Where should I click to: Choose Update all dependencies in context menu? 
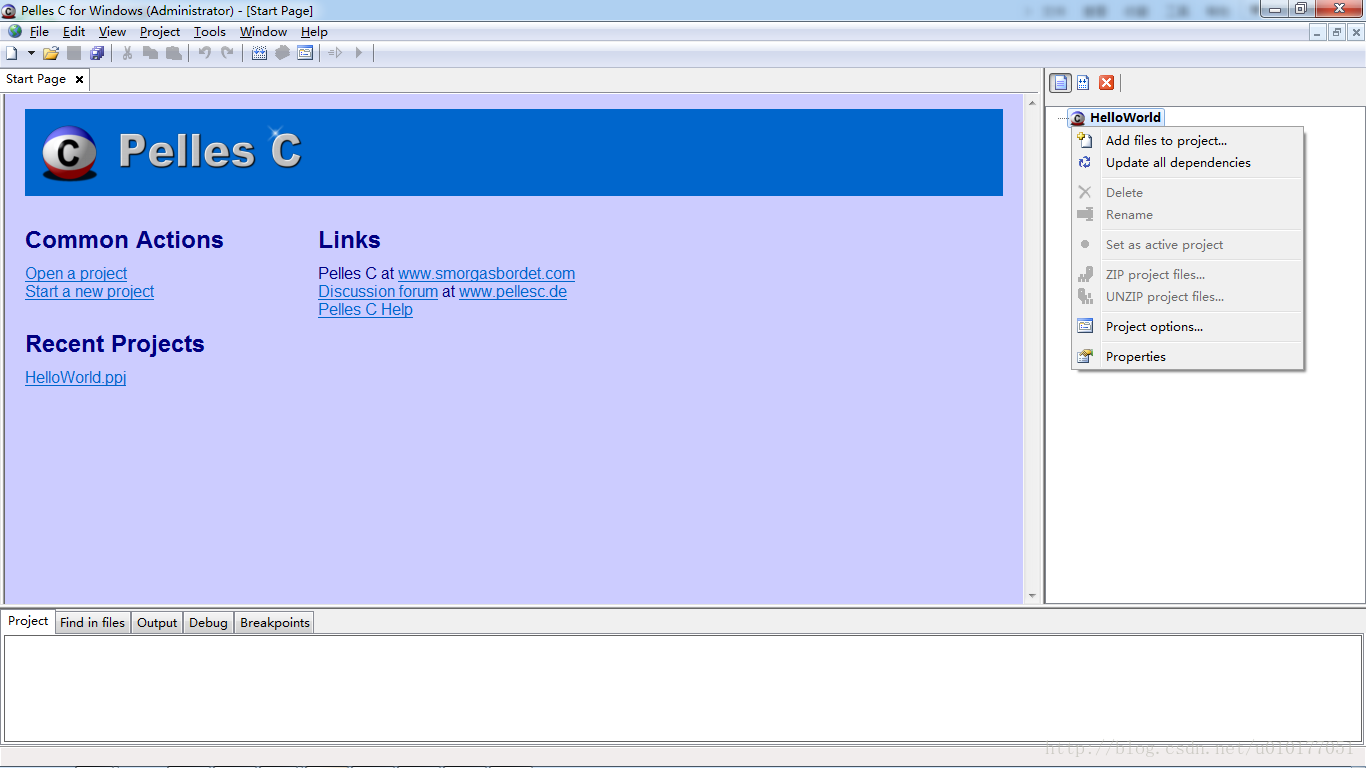coord(1188,163)
